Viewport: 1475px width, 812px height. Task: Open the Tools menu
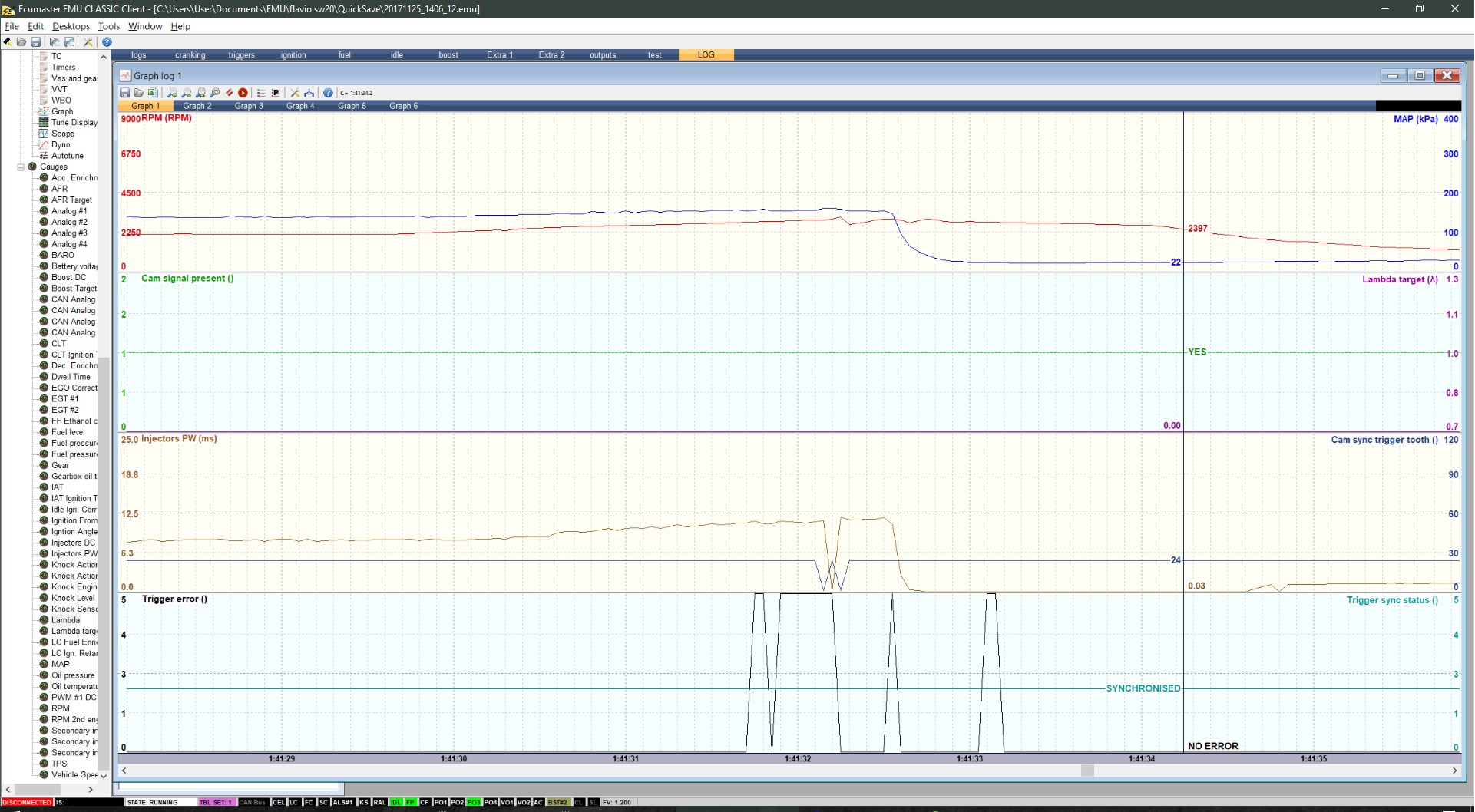coord(108,26)
